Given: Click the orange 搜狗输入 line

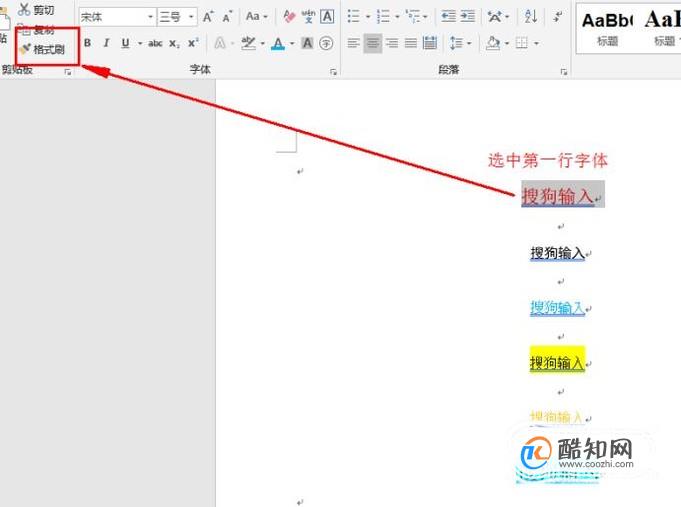Looking at the screenshot, I should pos(556,417).
